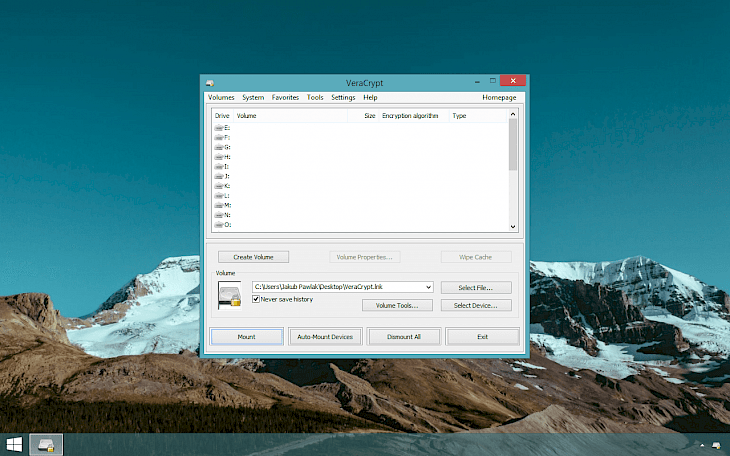Select the N: drive slot icon

219,215
